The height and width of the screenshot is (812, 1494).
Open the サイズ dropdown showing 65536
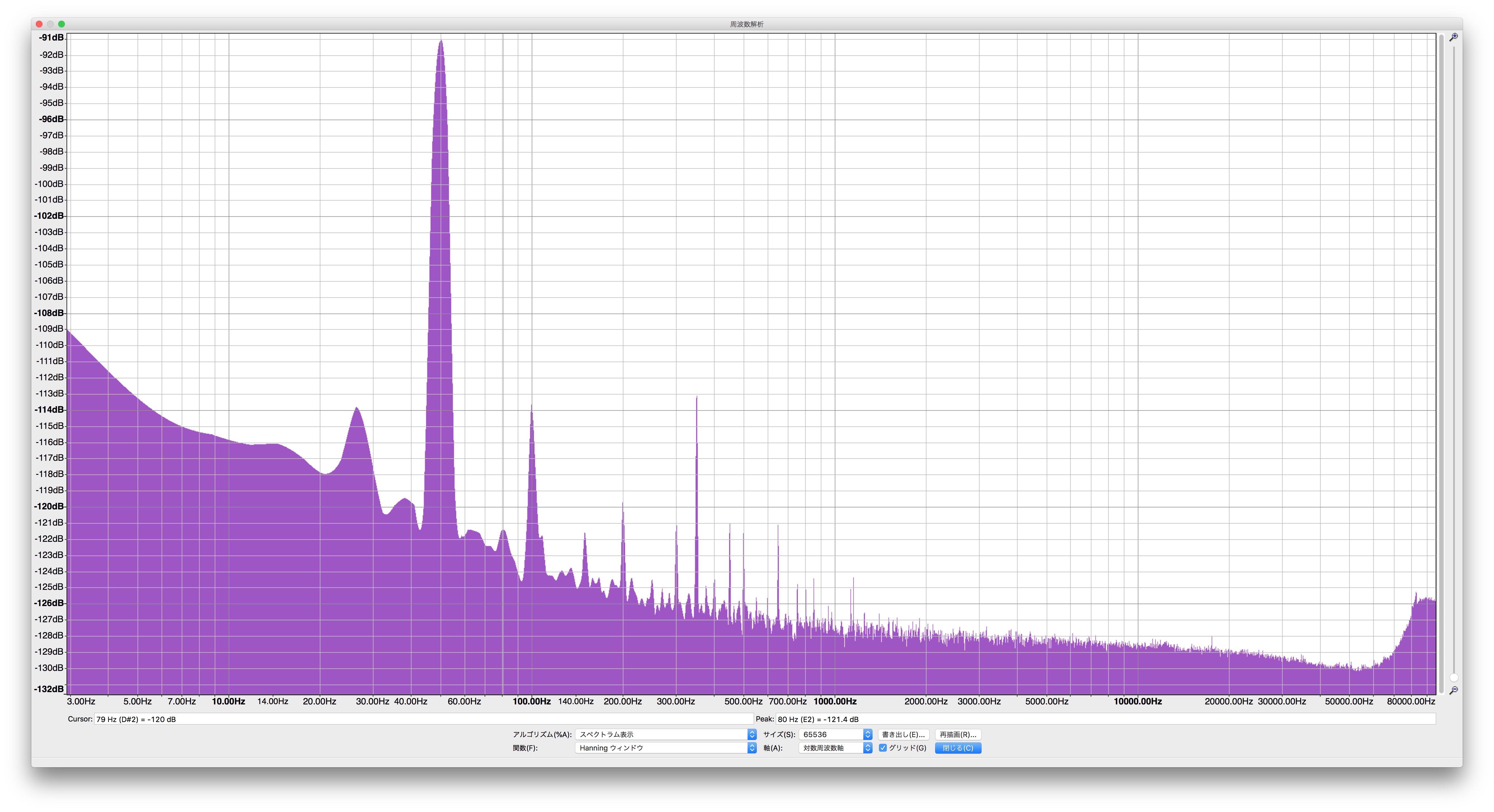click(835, 734)
